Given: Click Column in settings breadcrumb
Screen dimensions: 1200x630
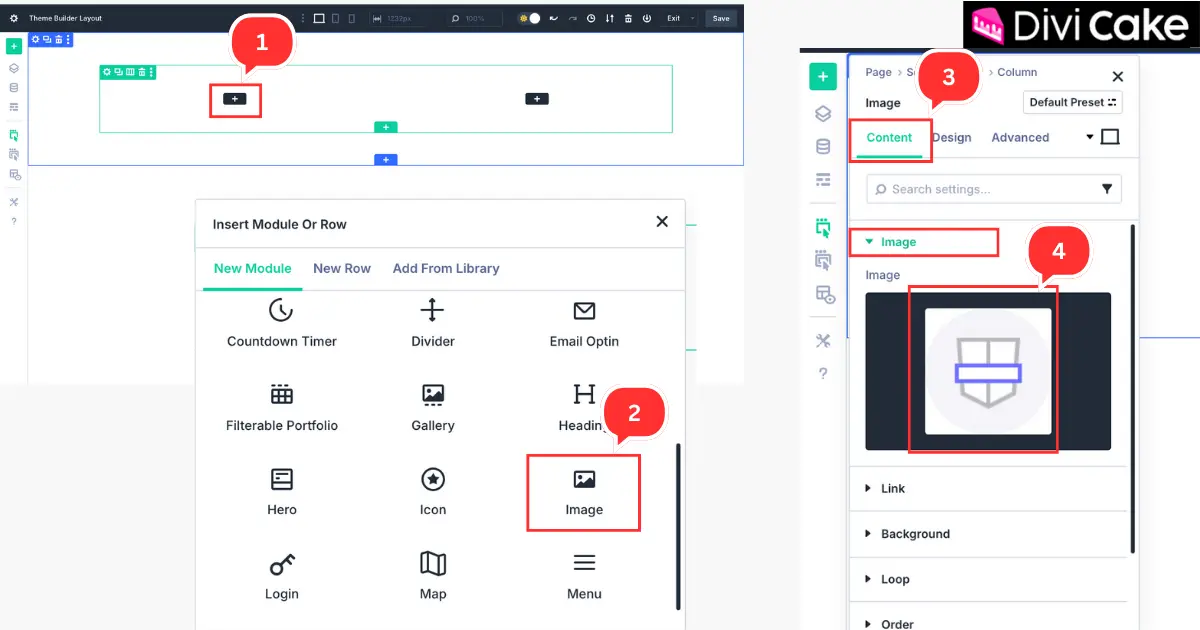Looking at the screenshot, I should (1017, 72).
